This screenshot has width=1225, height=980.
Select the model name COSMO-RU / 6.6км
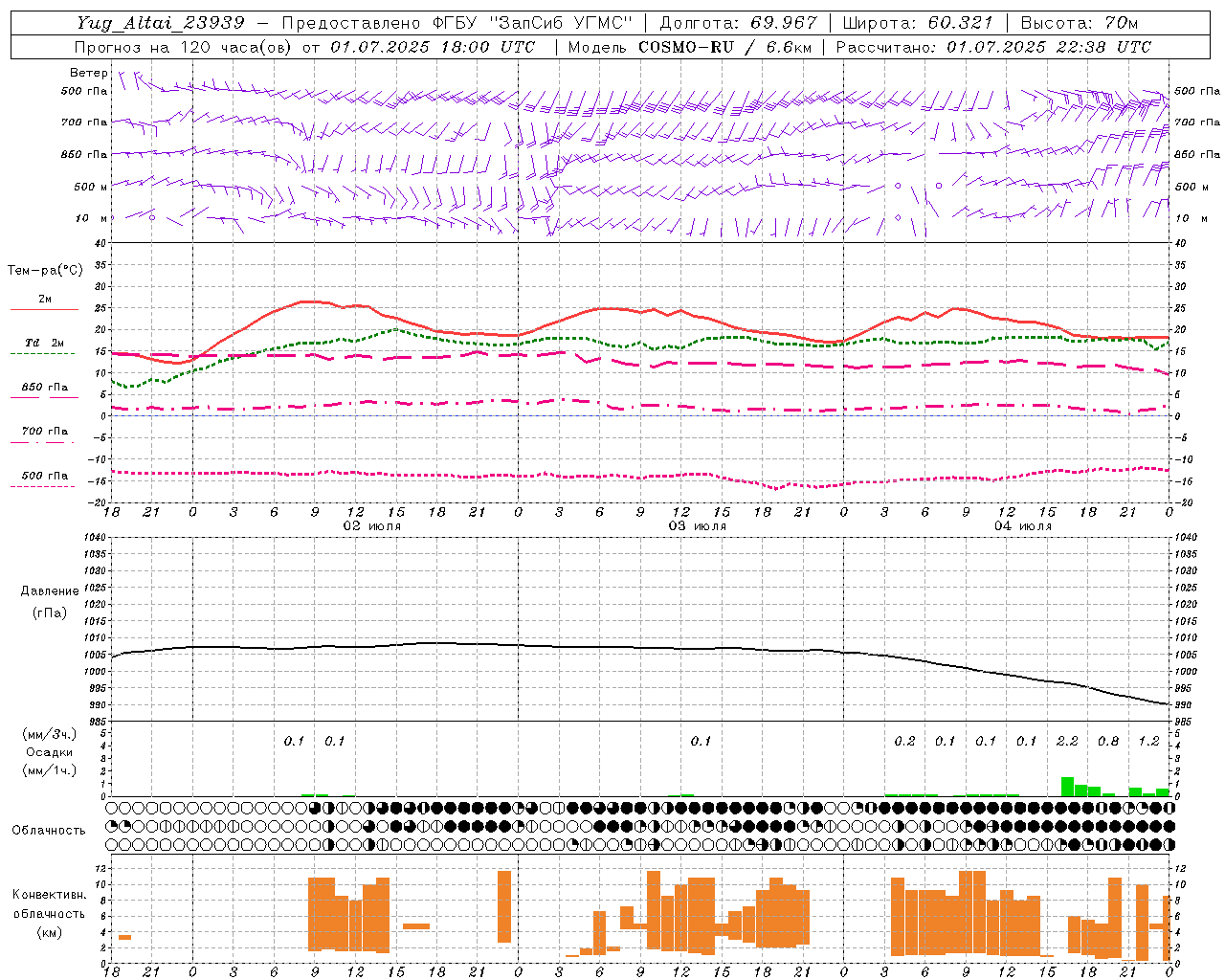(x=725, y=47)
